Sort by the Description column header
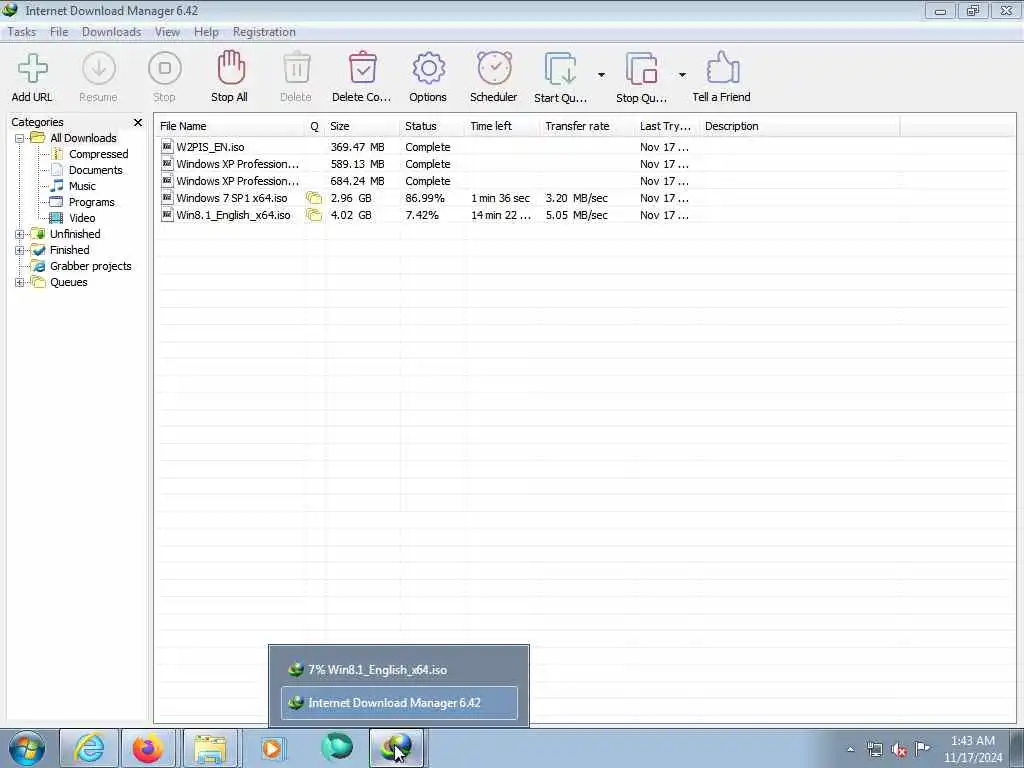This screenshot has width=1024, height=768. (x=799, y=126)
